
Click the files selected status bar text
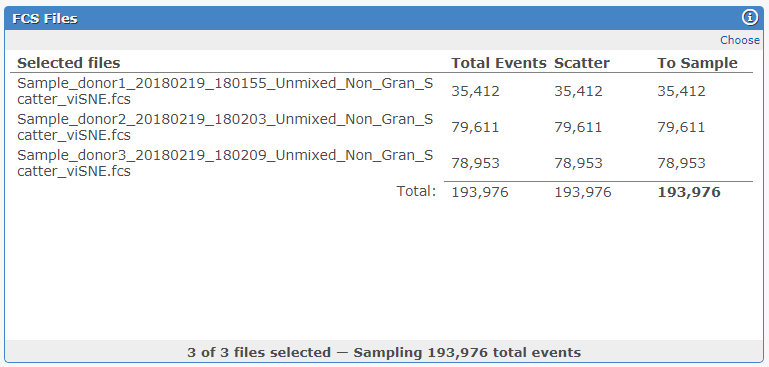(x=384, y=352)
